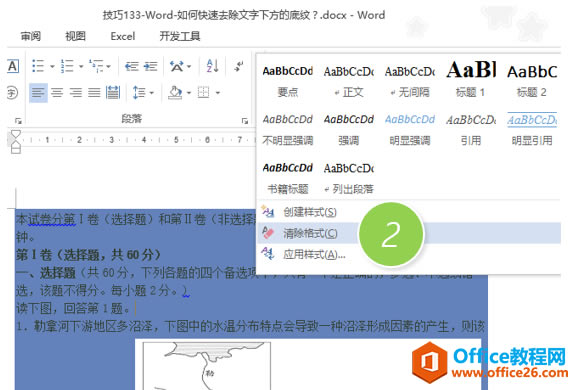Apply the 强调 style
Screen dimensions: 575x390
tap(349, 130)
